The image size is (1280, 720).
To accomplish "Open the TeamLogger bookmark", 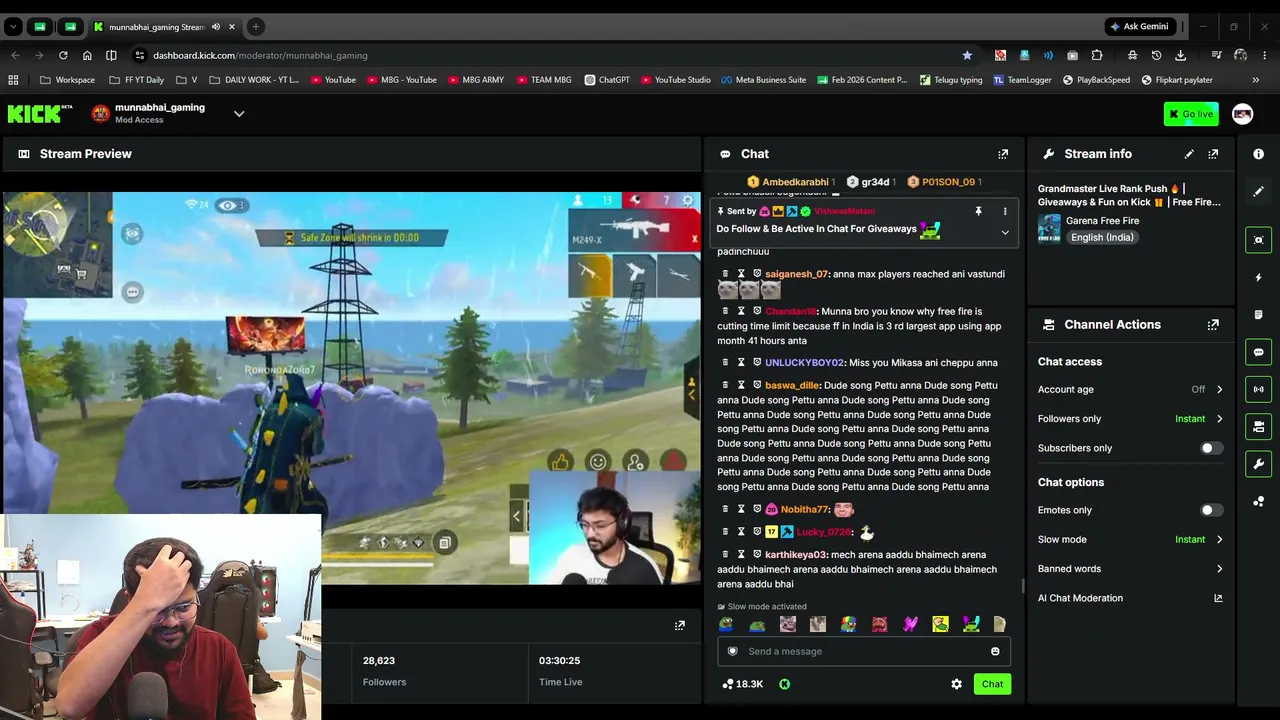I will click(1022, 80).
